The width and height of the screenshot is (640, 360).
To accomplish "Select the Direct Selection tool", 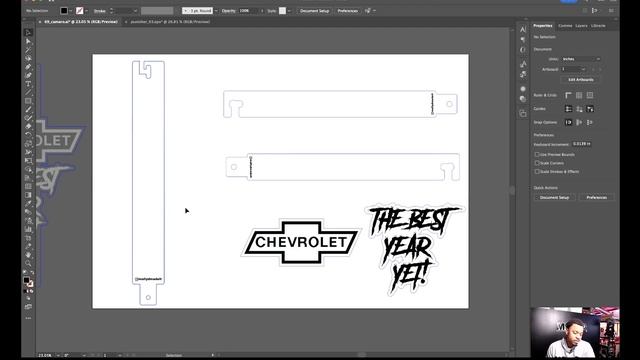I will 28,41.
